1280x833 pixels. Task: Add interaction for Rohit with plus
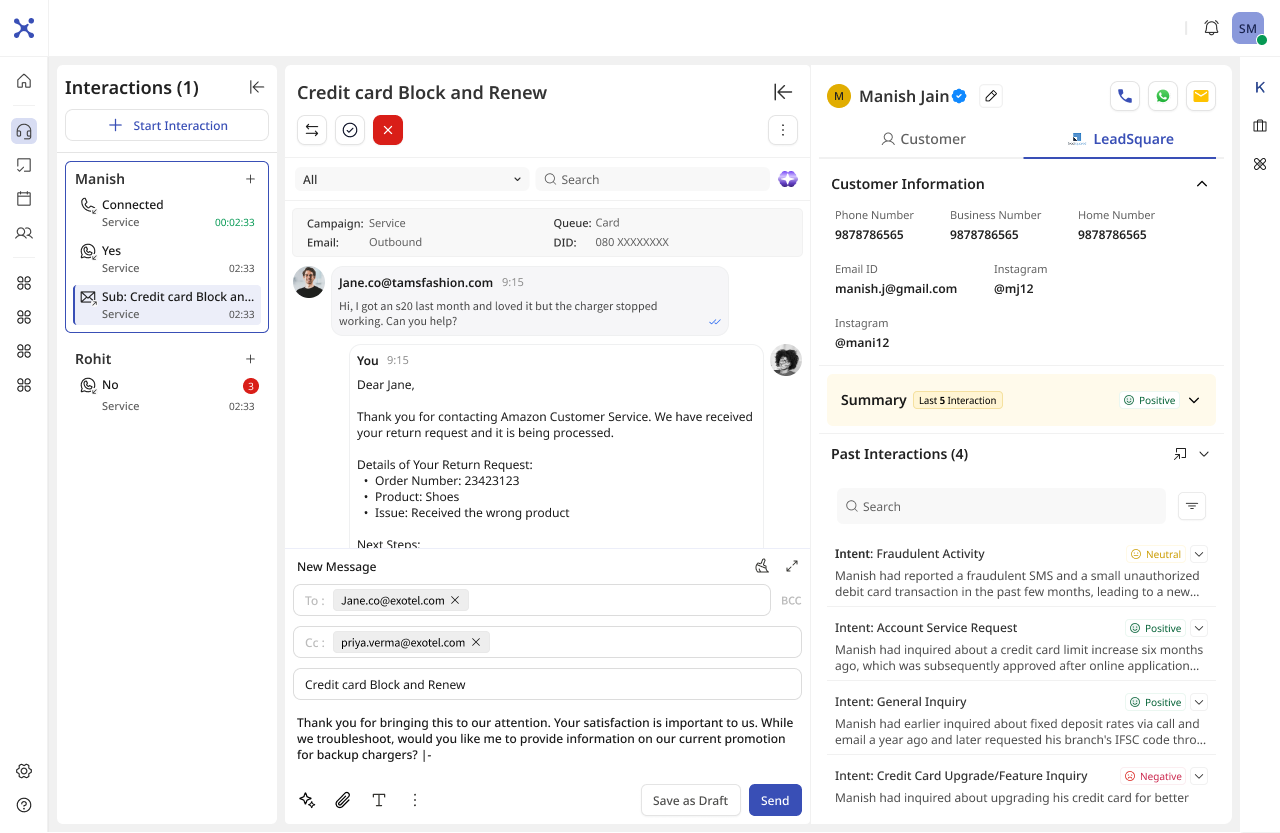(250, 359)
